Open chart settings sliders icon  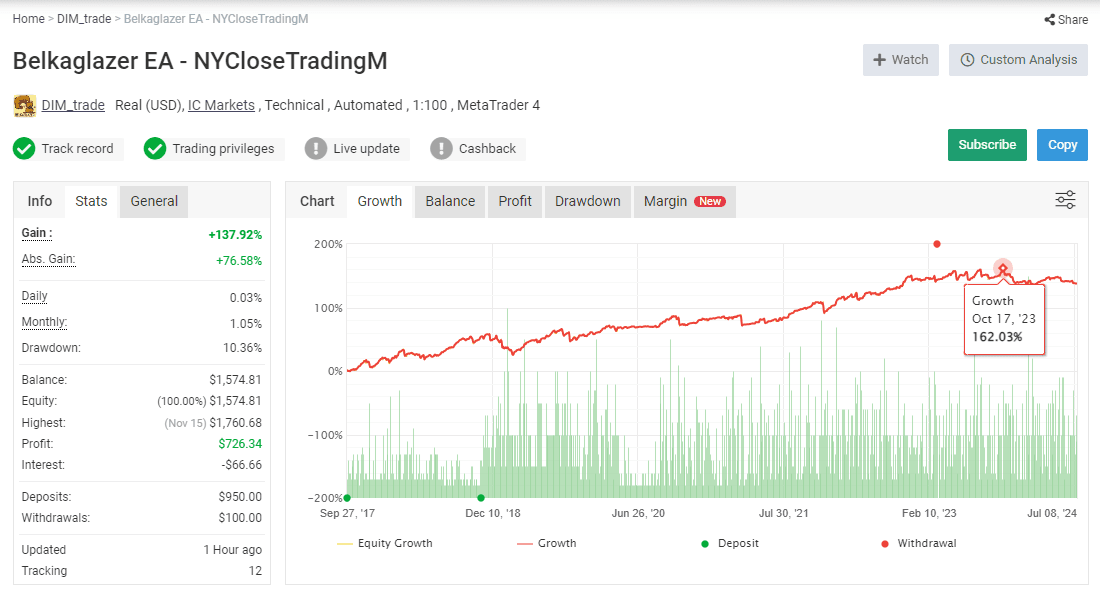(x=1065, y=200)
